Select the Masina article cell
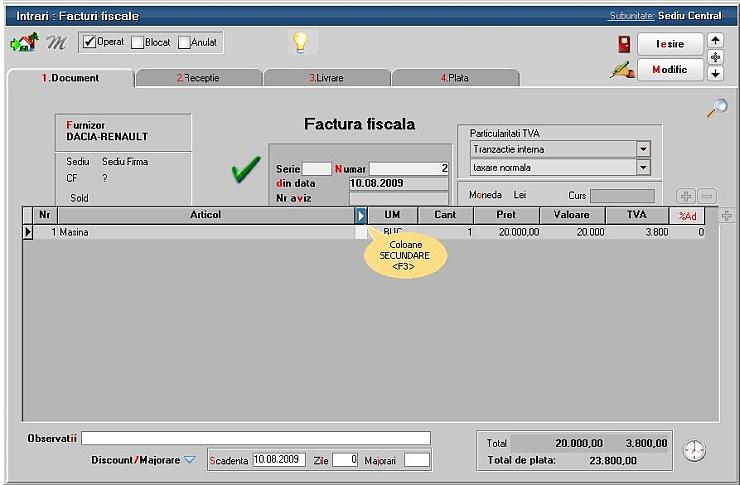The width and height of the screenshot is (740, 485). click(x=206, y=232)
